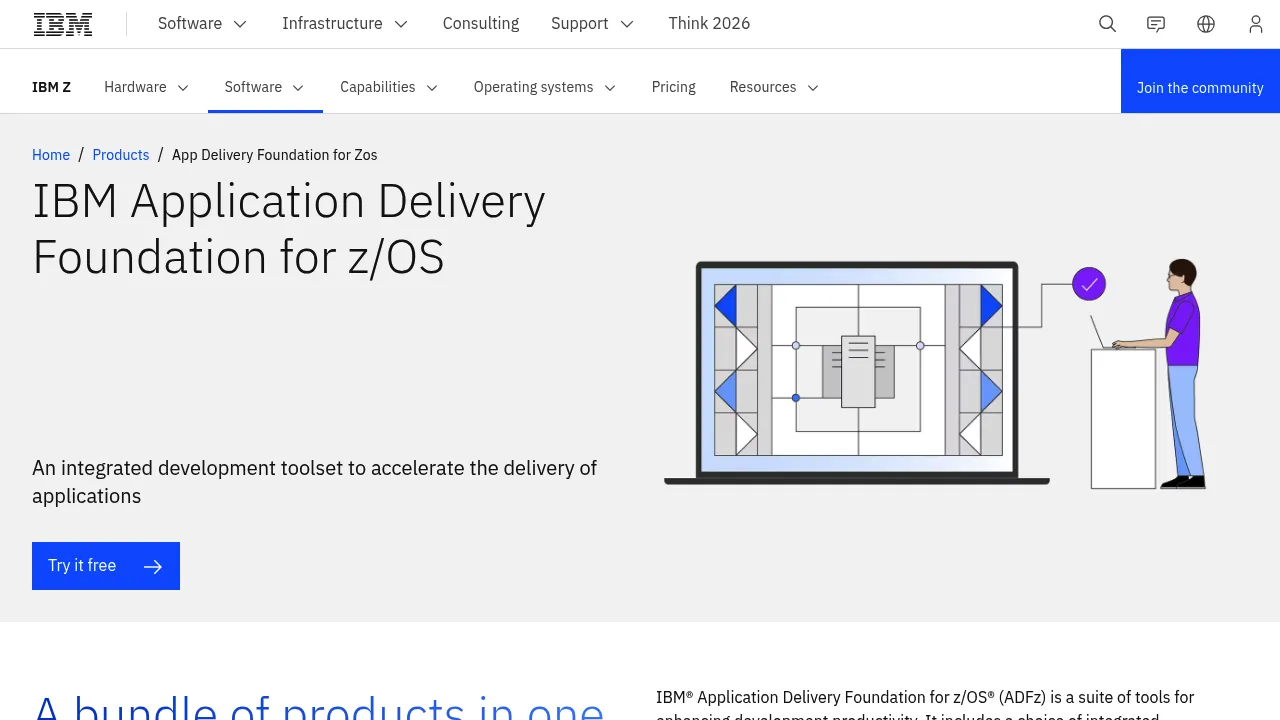Follow the Home breadcrumb link

(x=51, y=155)
